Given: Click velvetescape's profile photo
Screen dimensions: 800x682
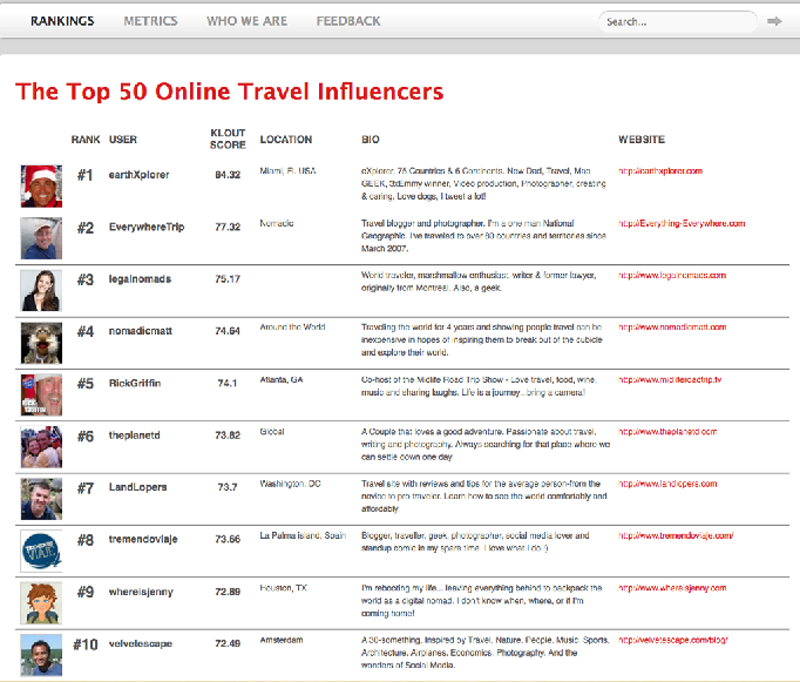Looking at the screenshot, I should tap(42, 654).
